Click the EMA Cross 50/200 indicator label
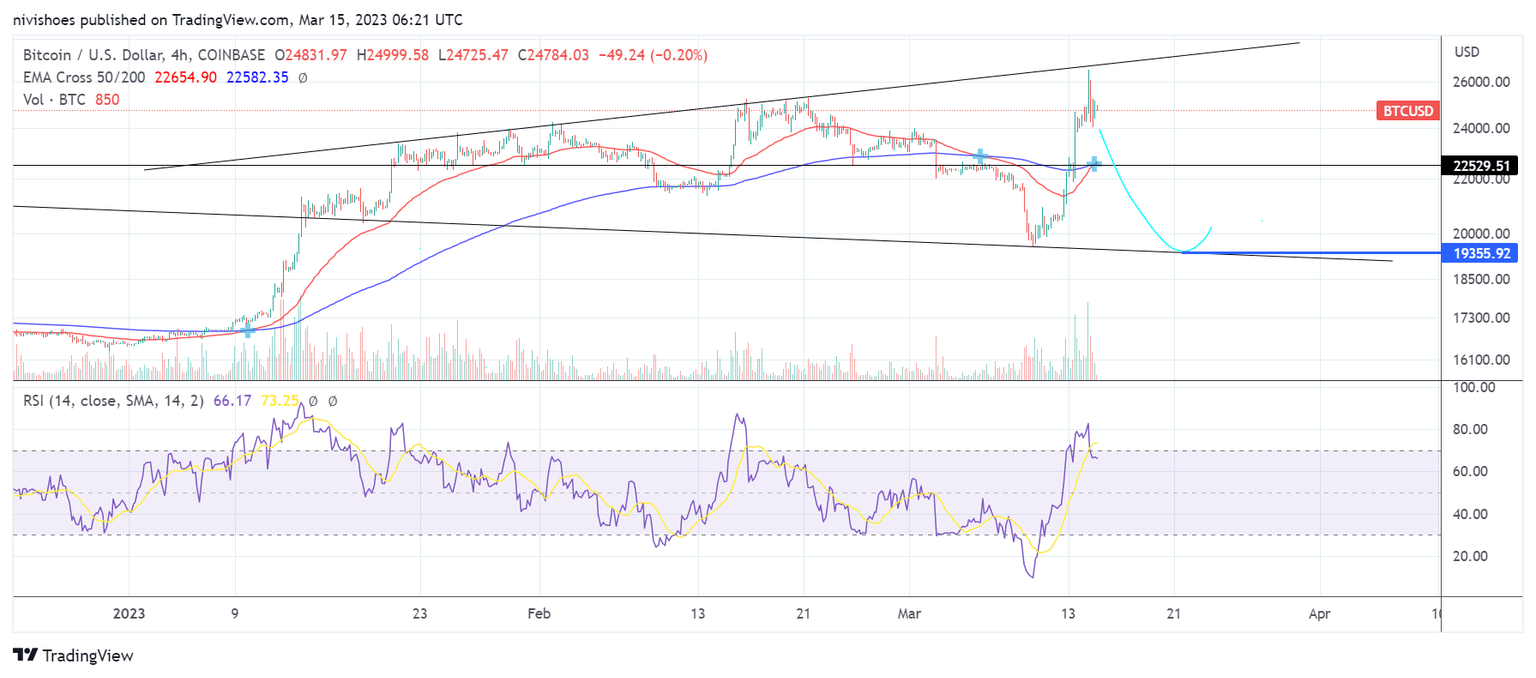The image size is (1536, 678). pyautogui.click(x=83, y=76)
